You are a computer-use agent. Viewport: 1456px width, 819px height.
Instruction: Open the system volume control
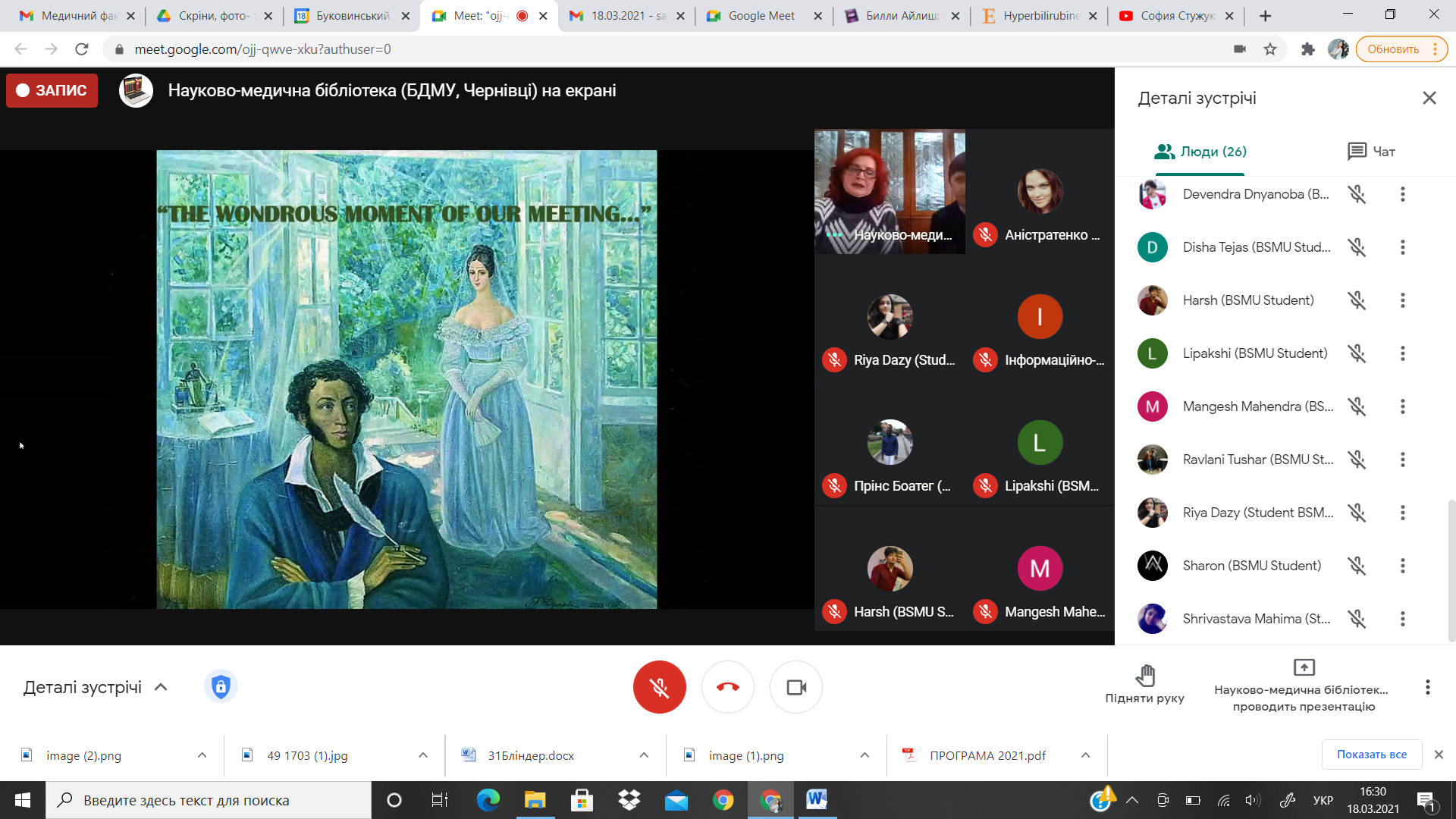(1252, 800)
